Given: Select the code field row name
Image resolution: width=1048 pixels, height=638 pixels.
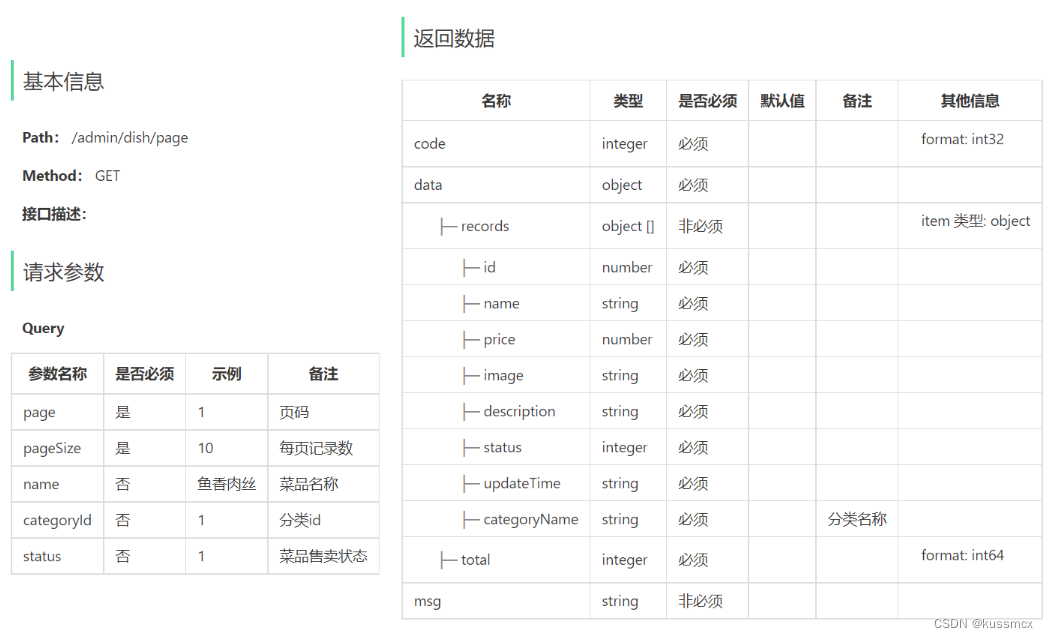Looking at the screenshot, I should tap(430, 144).
